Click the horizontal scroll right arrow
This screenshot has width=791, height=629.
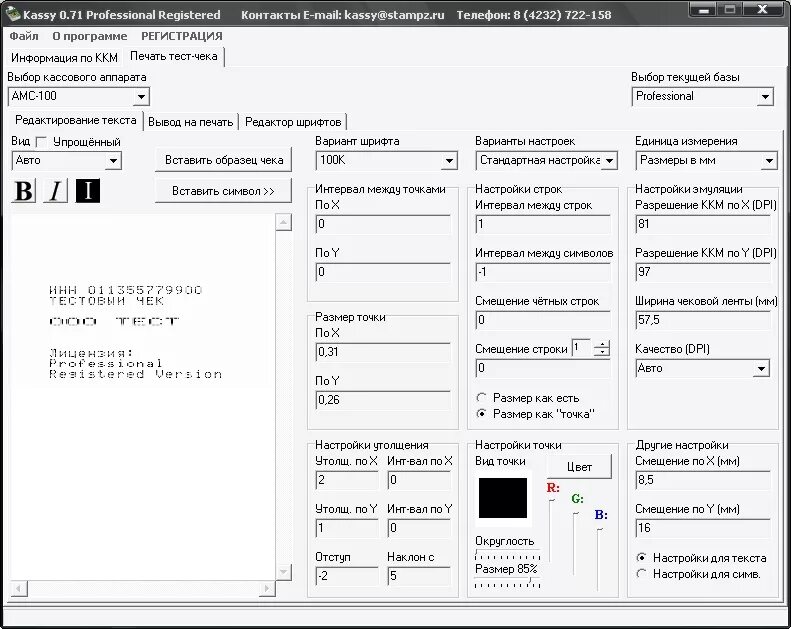tap(267, 589)
